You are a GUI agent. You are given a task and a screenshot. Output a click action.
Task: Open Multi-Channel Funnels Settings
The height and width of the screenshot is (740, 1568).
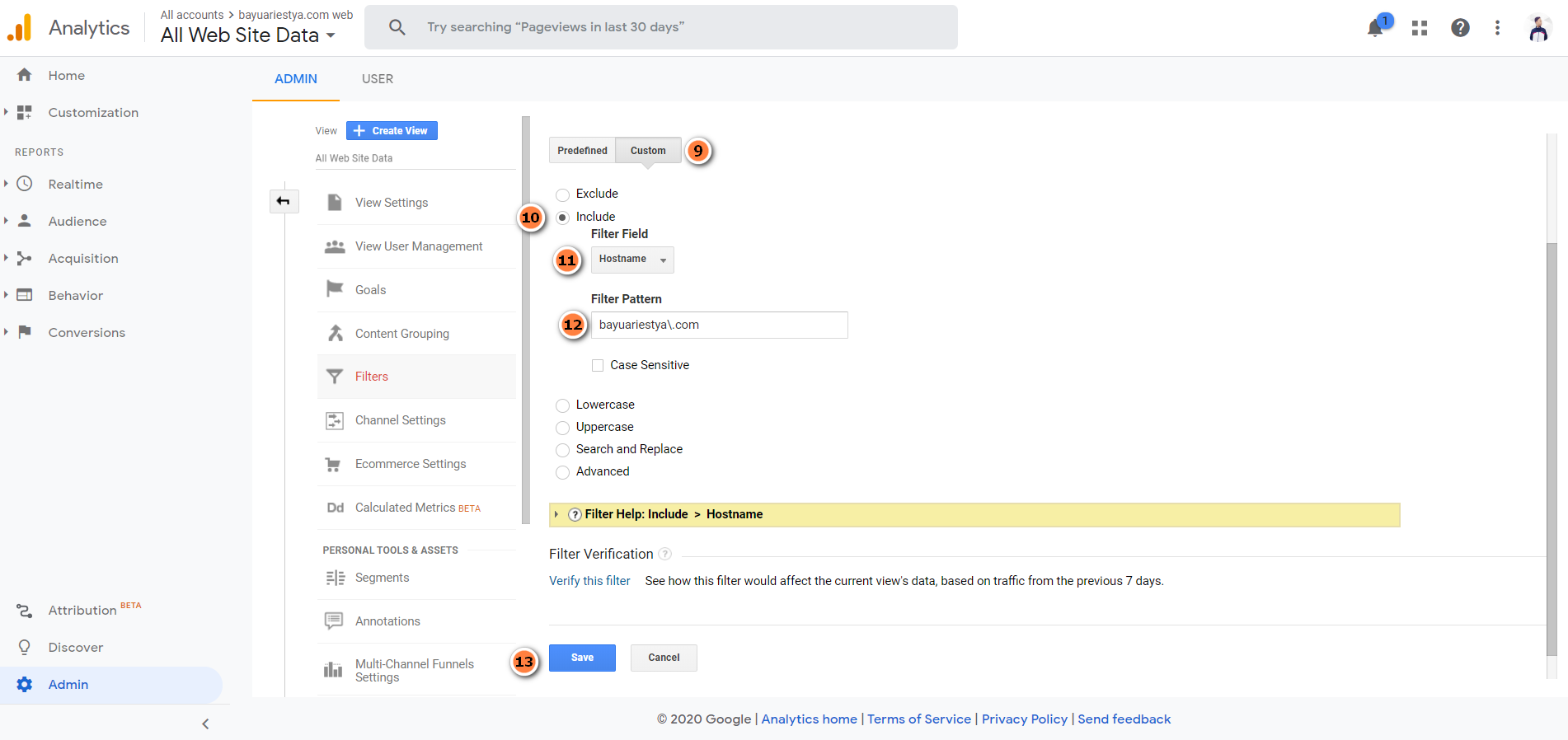pyautogui.click(x=416, y=670)
